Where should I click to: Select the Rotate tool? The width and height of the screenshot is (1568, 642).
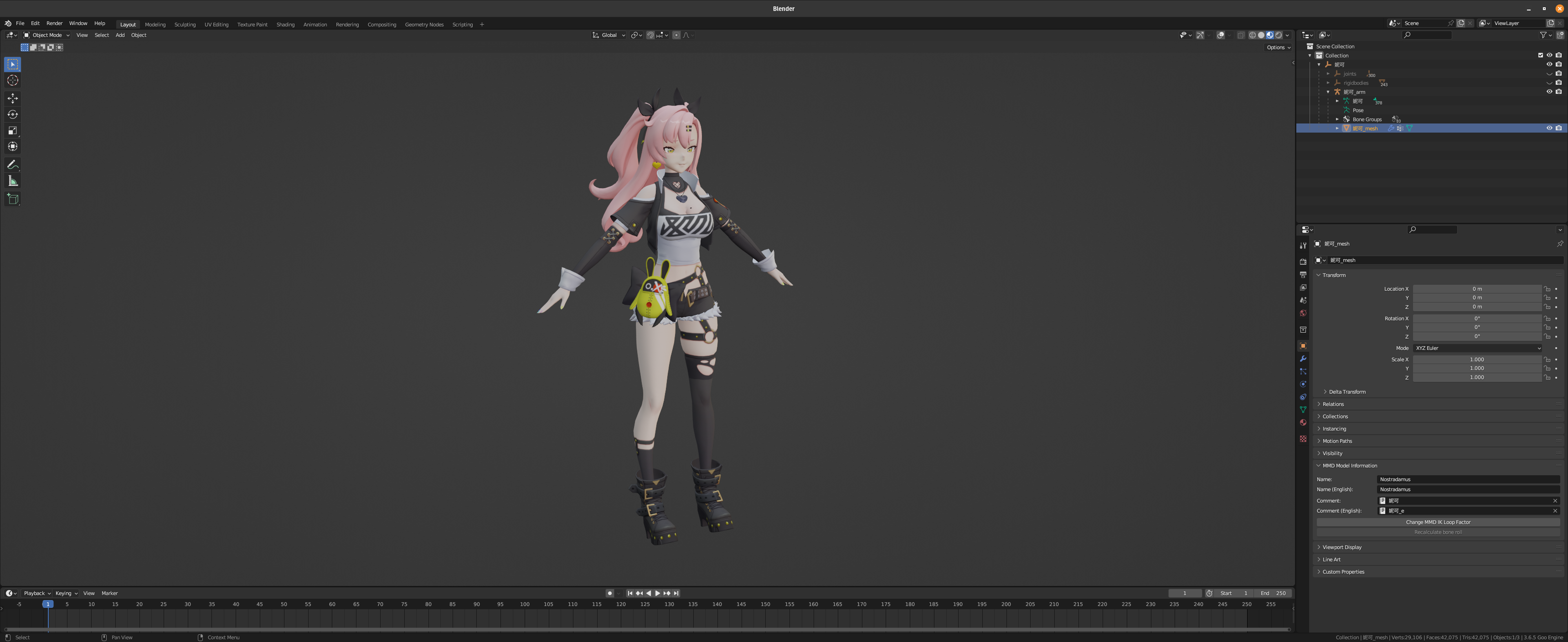pyautogui.click(x=12, y=114)
